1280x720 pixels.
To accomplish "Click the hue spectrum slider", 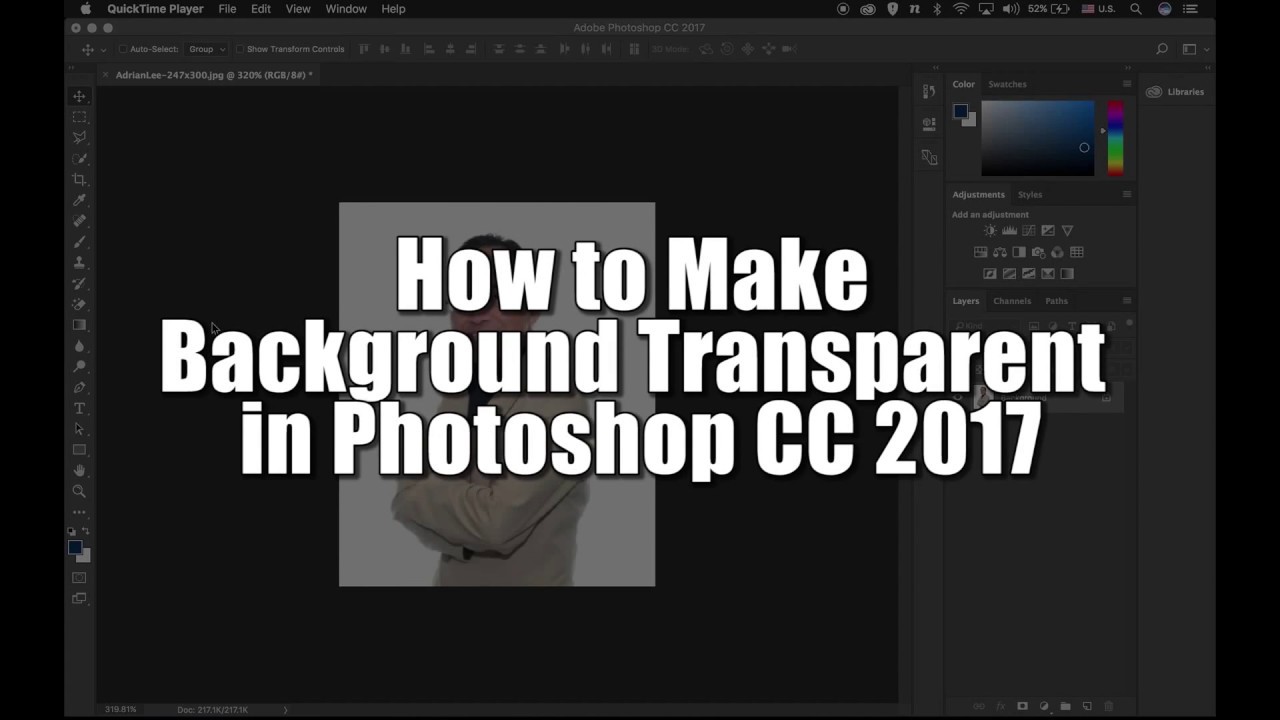I will pos(1115,138).
